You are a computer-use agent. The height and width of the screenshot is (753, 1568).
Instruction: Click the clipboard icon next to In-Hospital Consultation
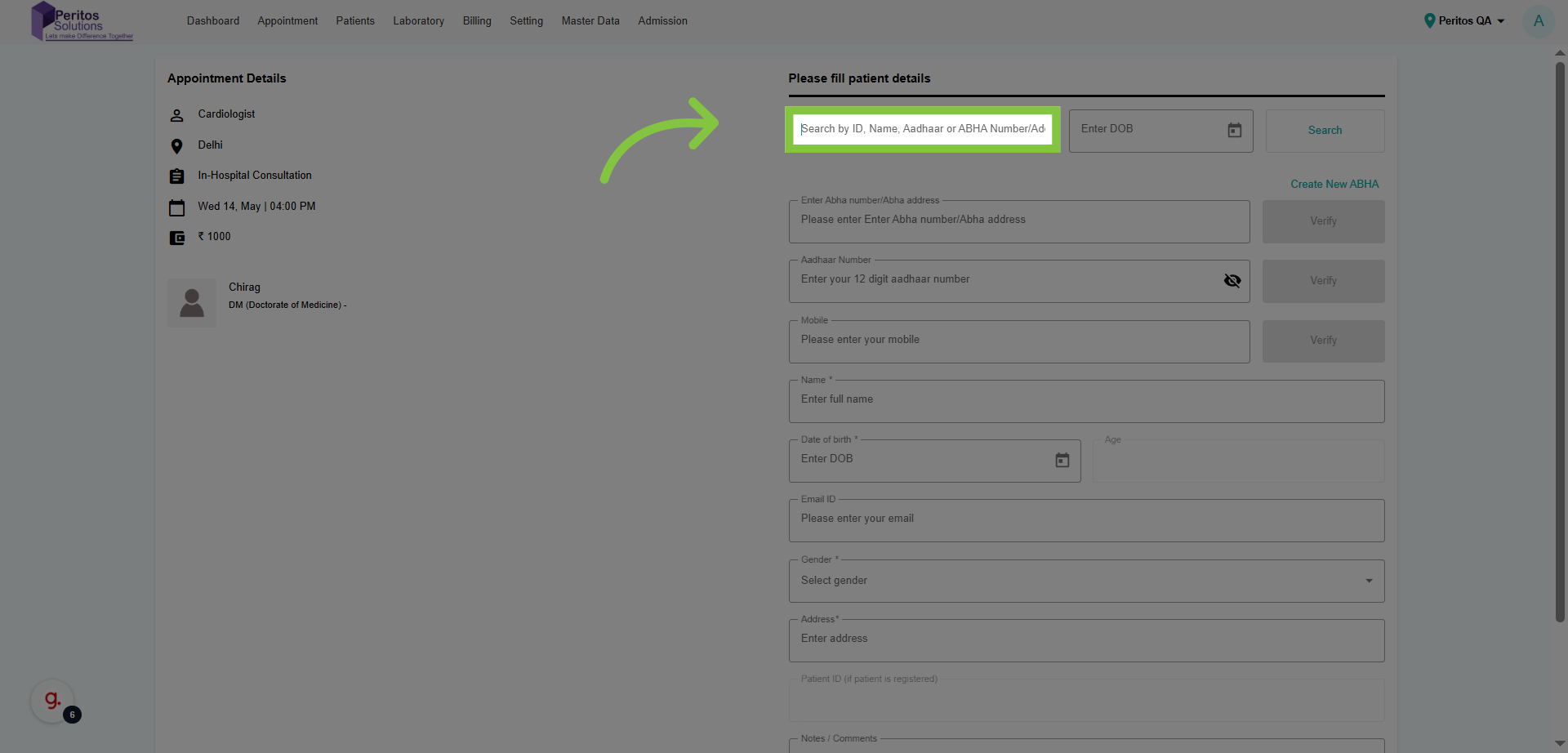[x=177, y=176]
